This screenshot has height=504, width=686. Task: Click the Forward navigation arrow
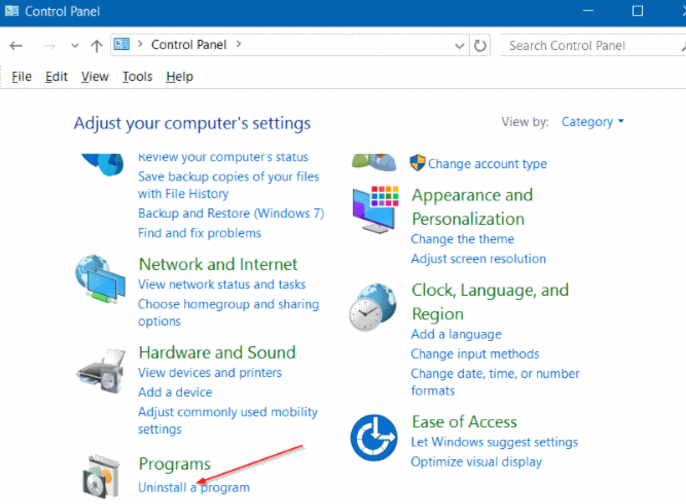pyautogui.click(x=49, y=46)
